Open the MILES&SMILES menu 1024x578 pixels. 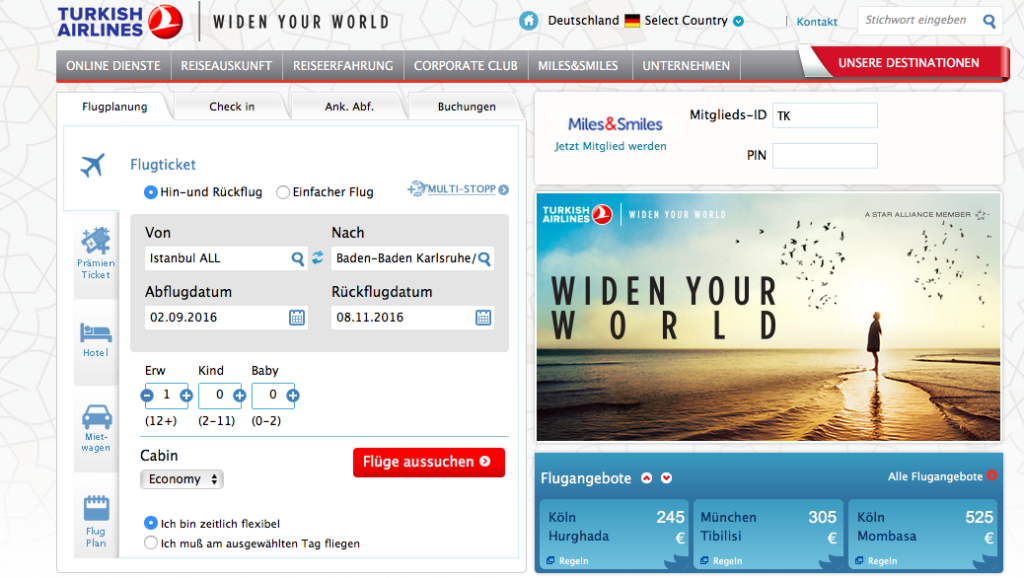coord(578,65)
